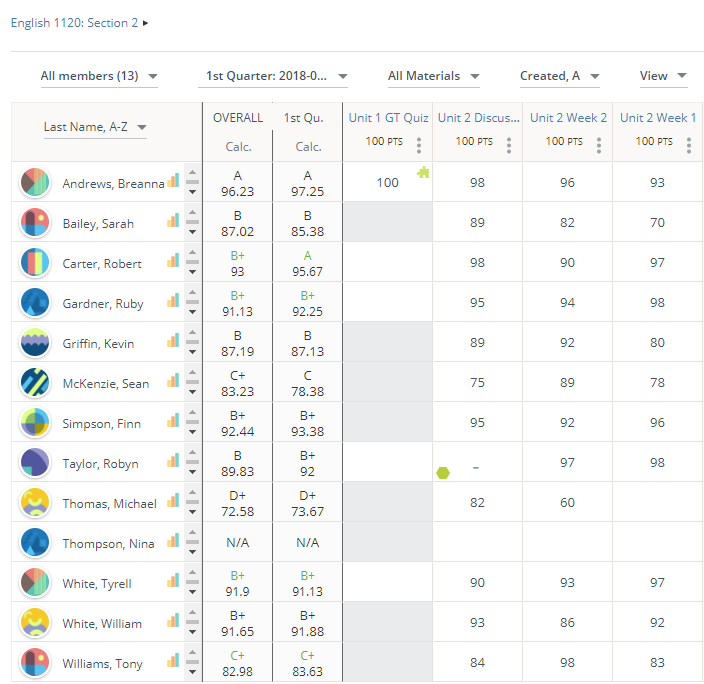Click the bar chart icon for Sarah Bailey

click(x=173, y=221)
